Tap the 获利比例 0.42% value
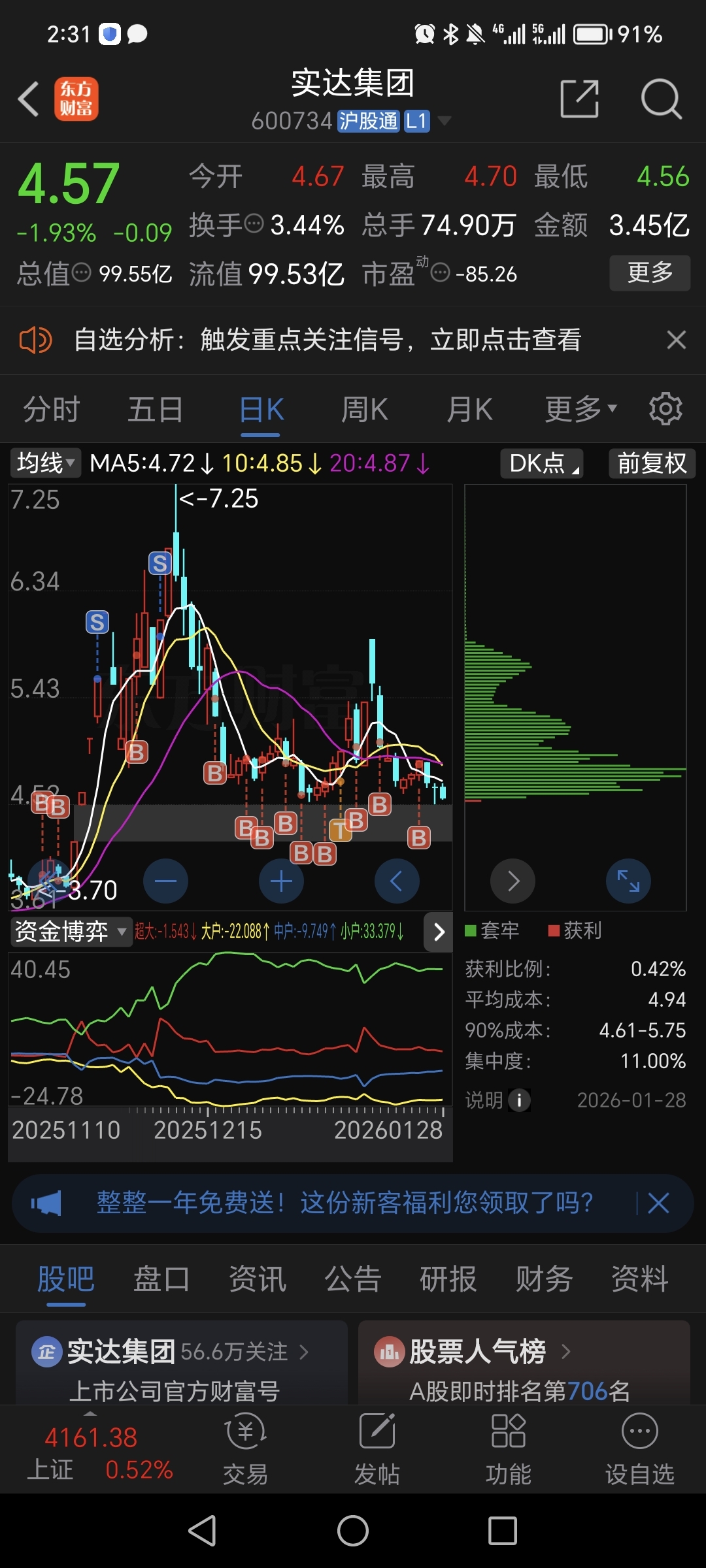Screen dimensions: 706x1568 pos(658,969)
